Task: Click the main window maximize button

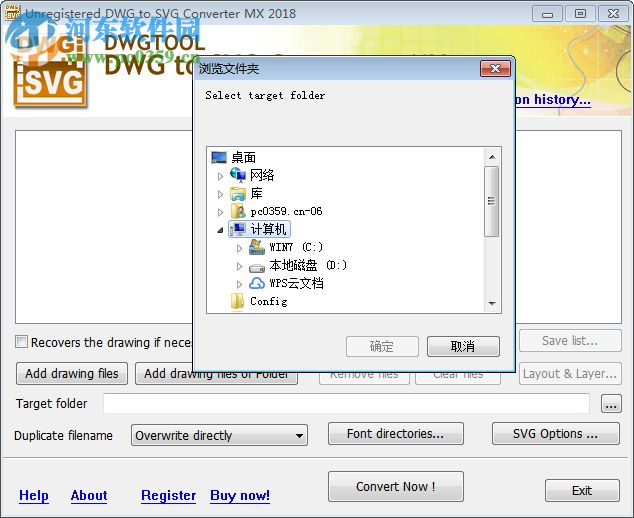Action: pos(580,14)
